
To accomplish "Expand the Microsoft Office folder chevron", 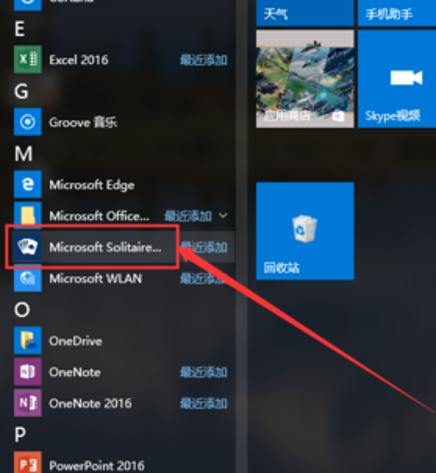I will point(223,216).
